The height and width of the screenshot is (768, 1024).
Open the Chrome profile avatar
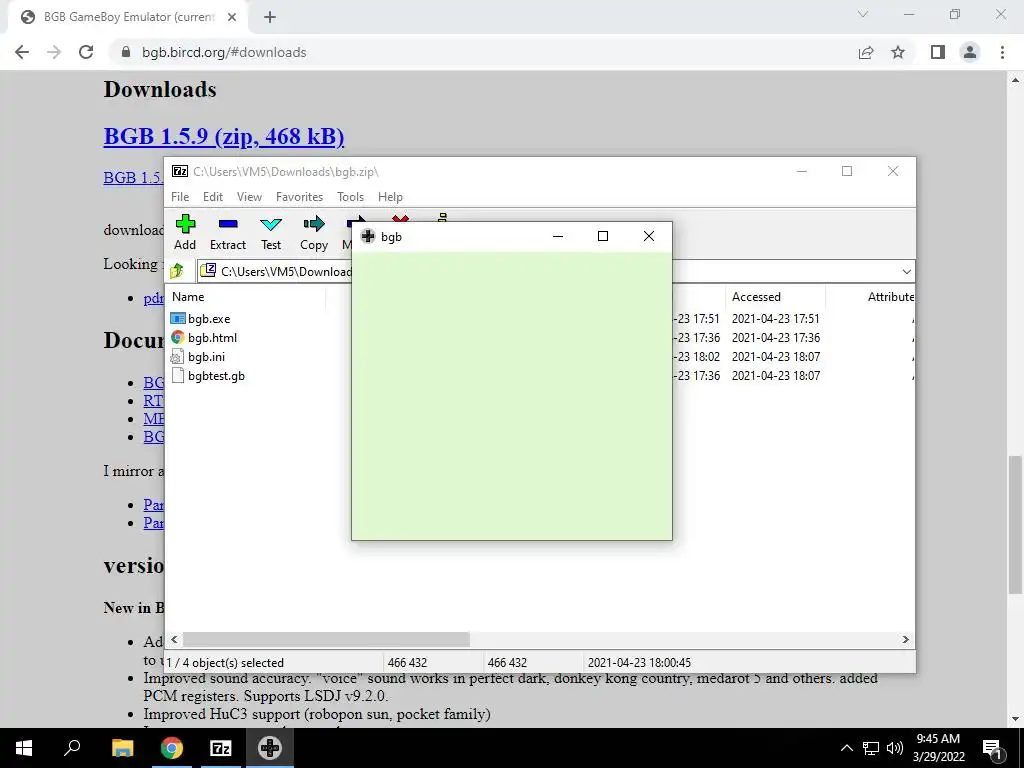[x=970, y=52]
